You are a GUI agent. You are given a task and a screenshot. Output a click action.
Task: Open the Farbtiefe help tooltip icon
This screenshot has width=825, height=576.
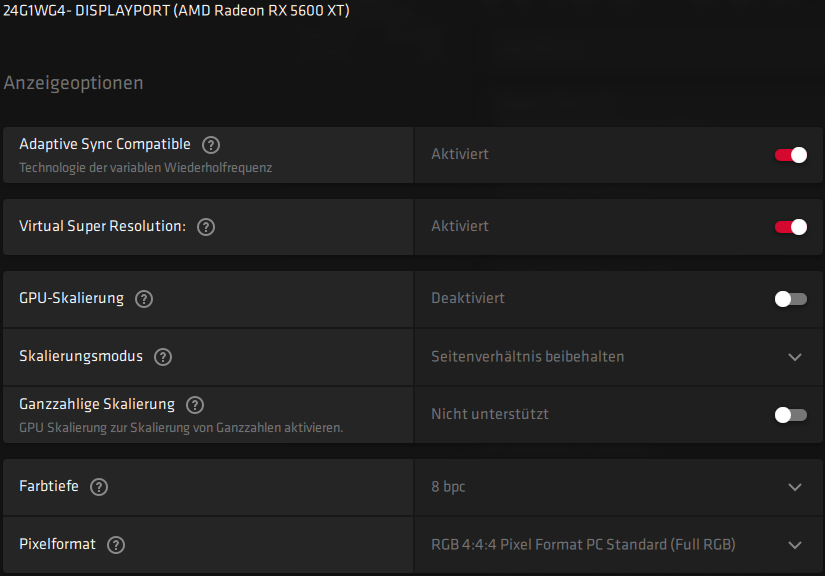point(98,487)
